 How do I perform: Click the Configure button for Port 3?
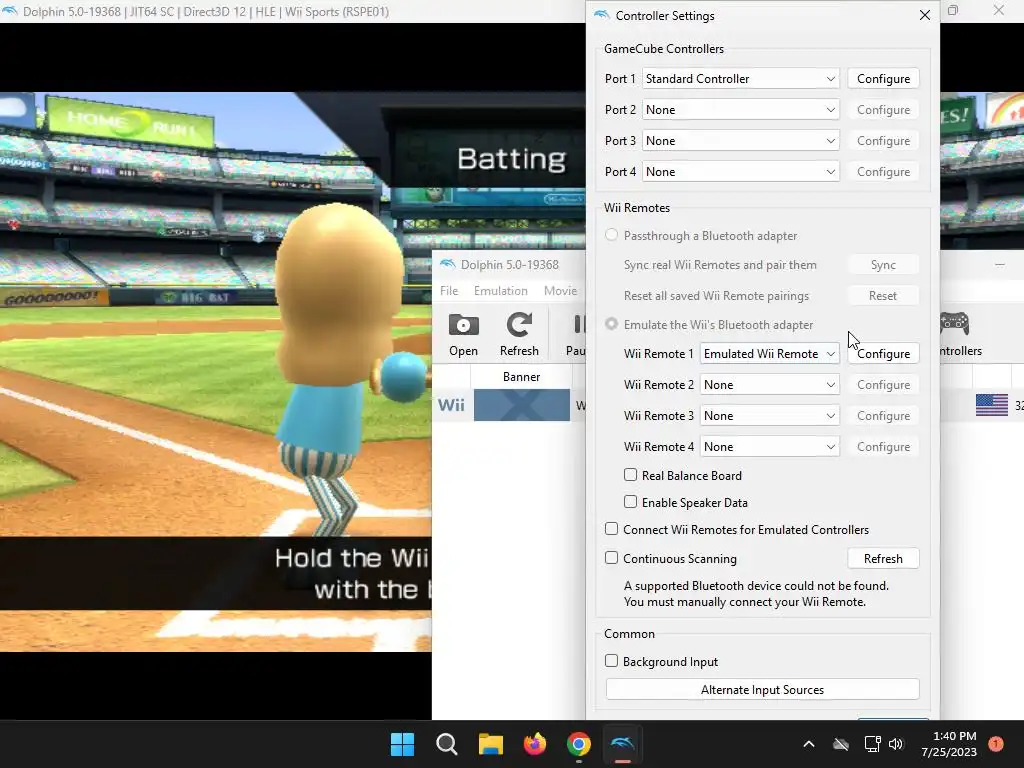click(883, 140)
